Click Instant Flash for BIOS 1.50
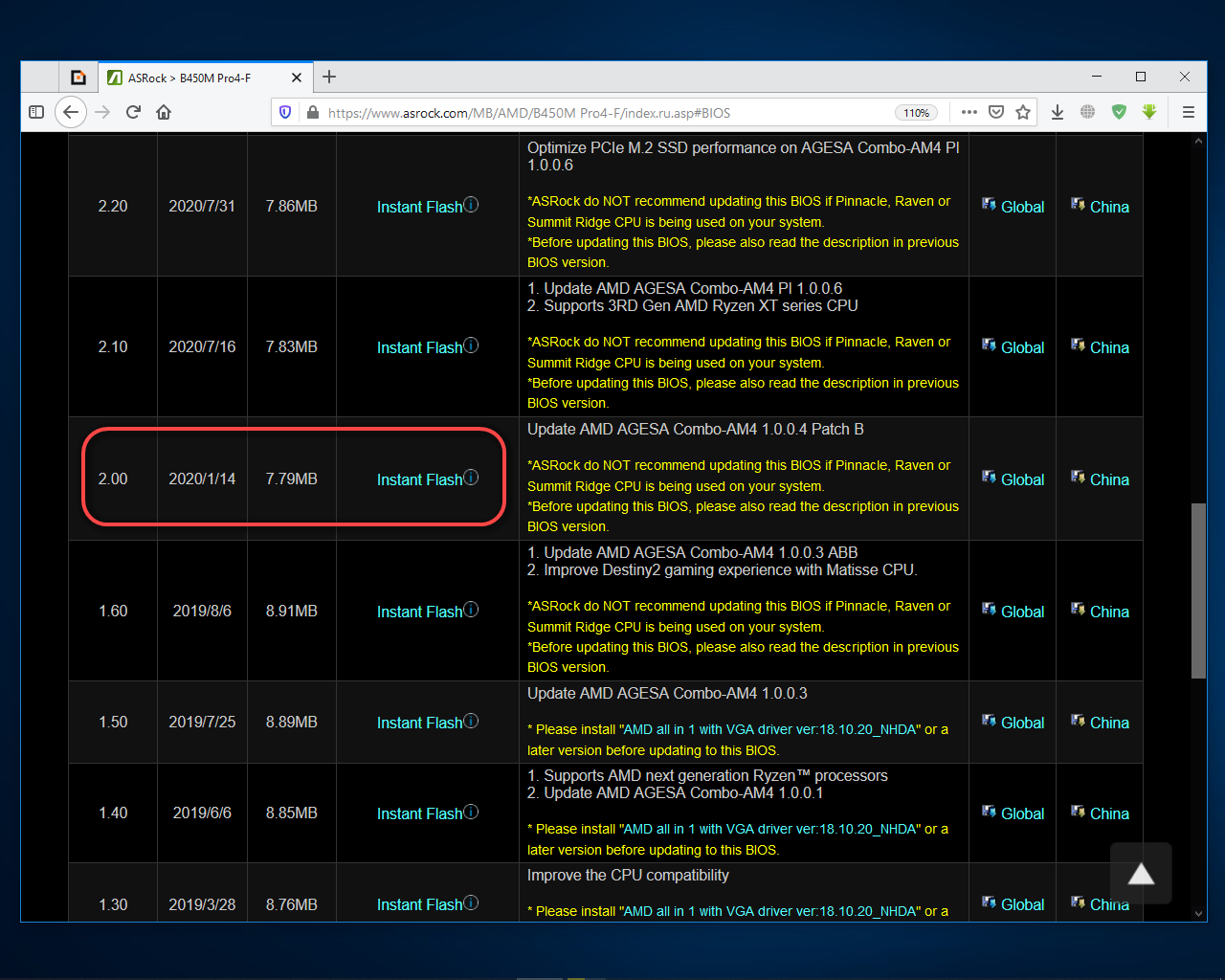1225x980 pixels. tap(419, 723)
